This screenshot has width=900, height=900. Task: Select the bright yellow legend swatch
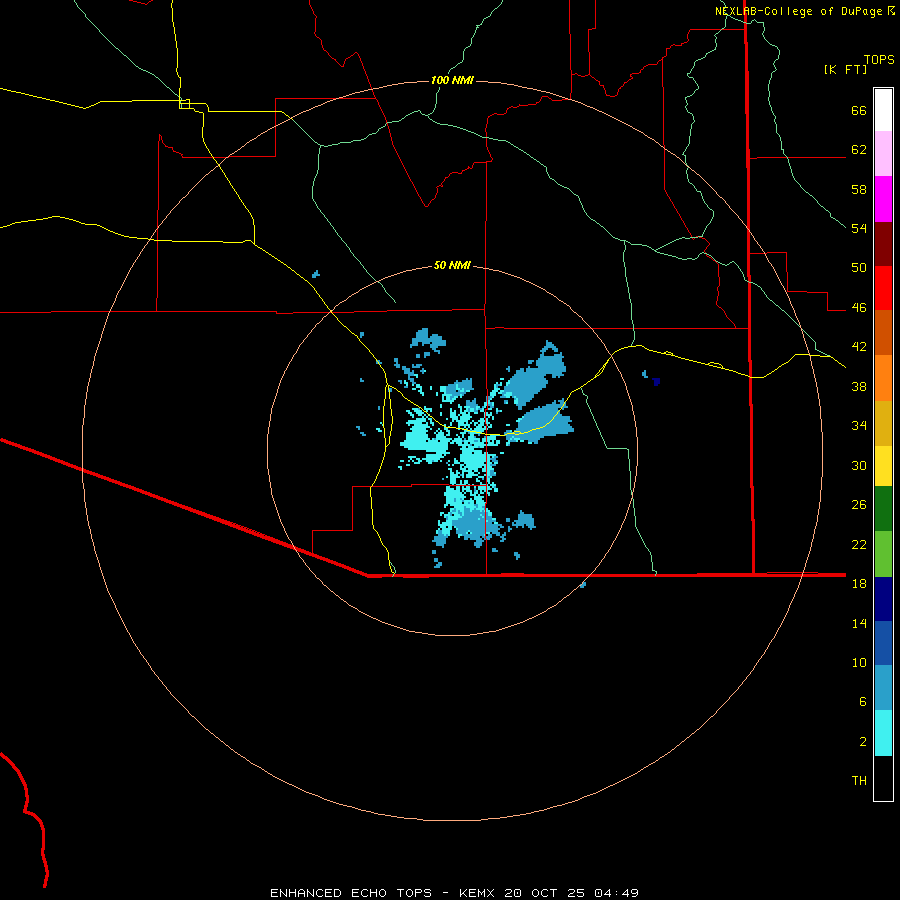click(x=883, y=466)
